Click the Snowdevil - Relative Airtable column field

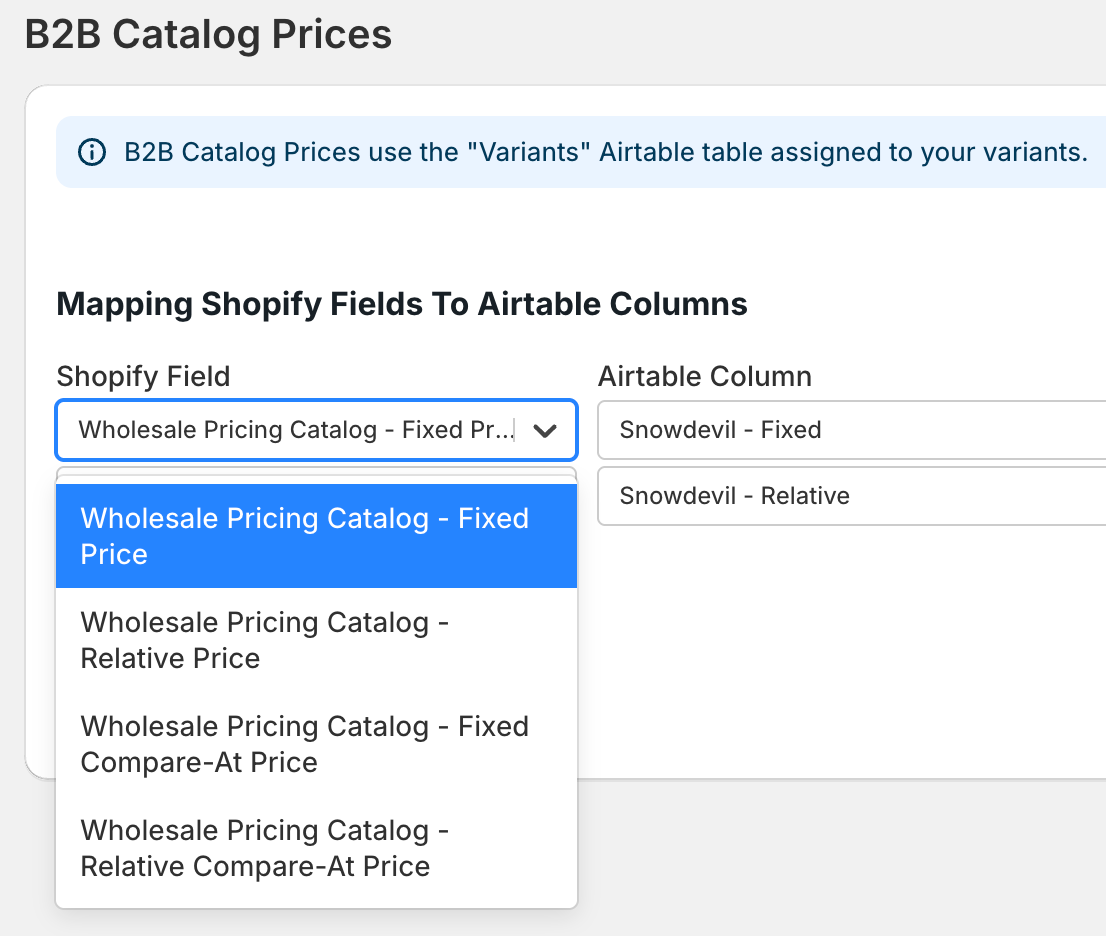coord(850,496)
